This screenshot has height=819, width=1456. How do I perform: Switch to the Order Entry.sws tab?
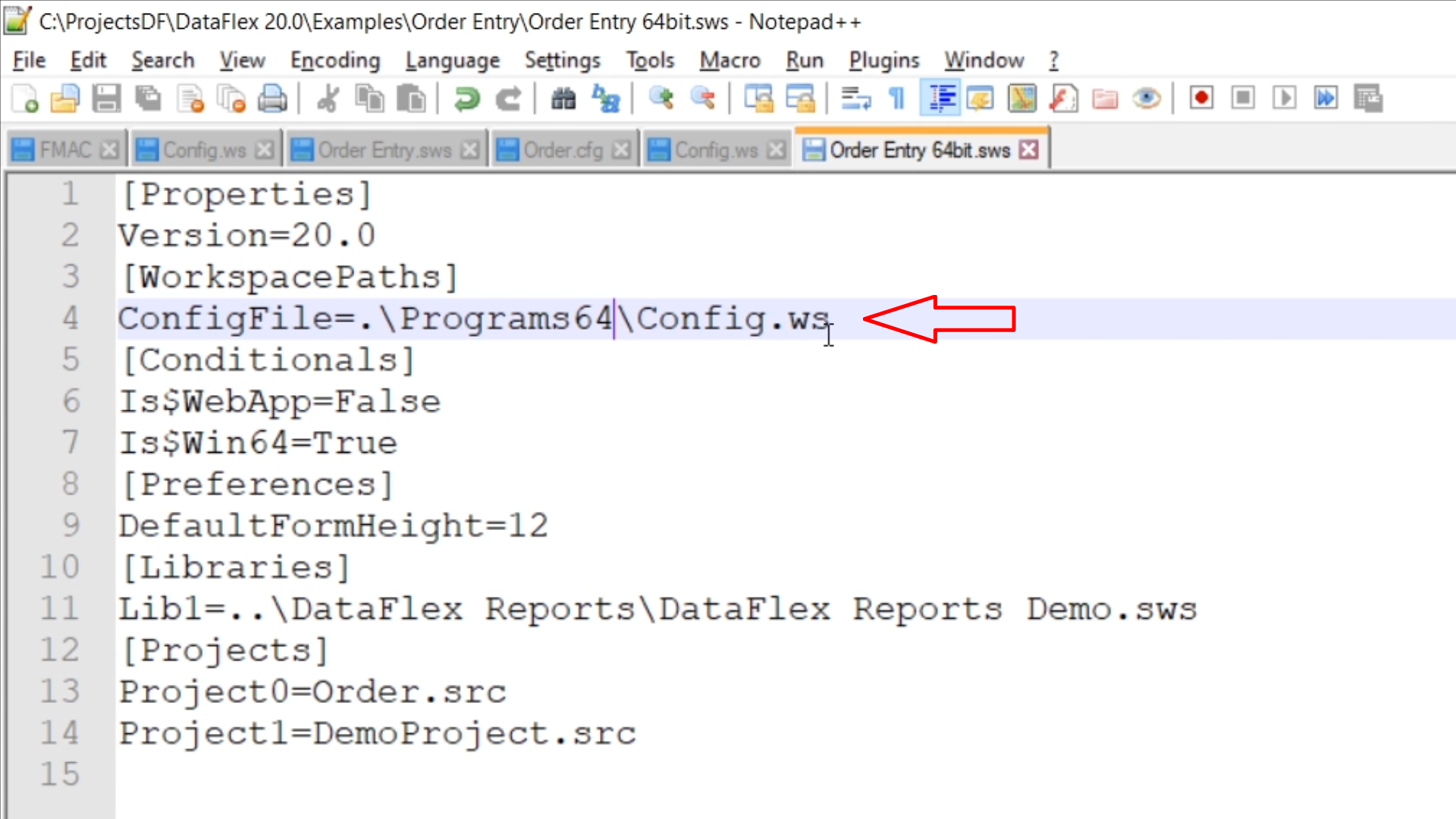point(384,150)
